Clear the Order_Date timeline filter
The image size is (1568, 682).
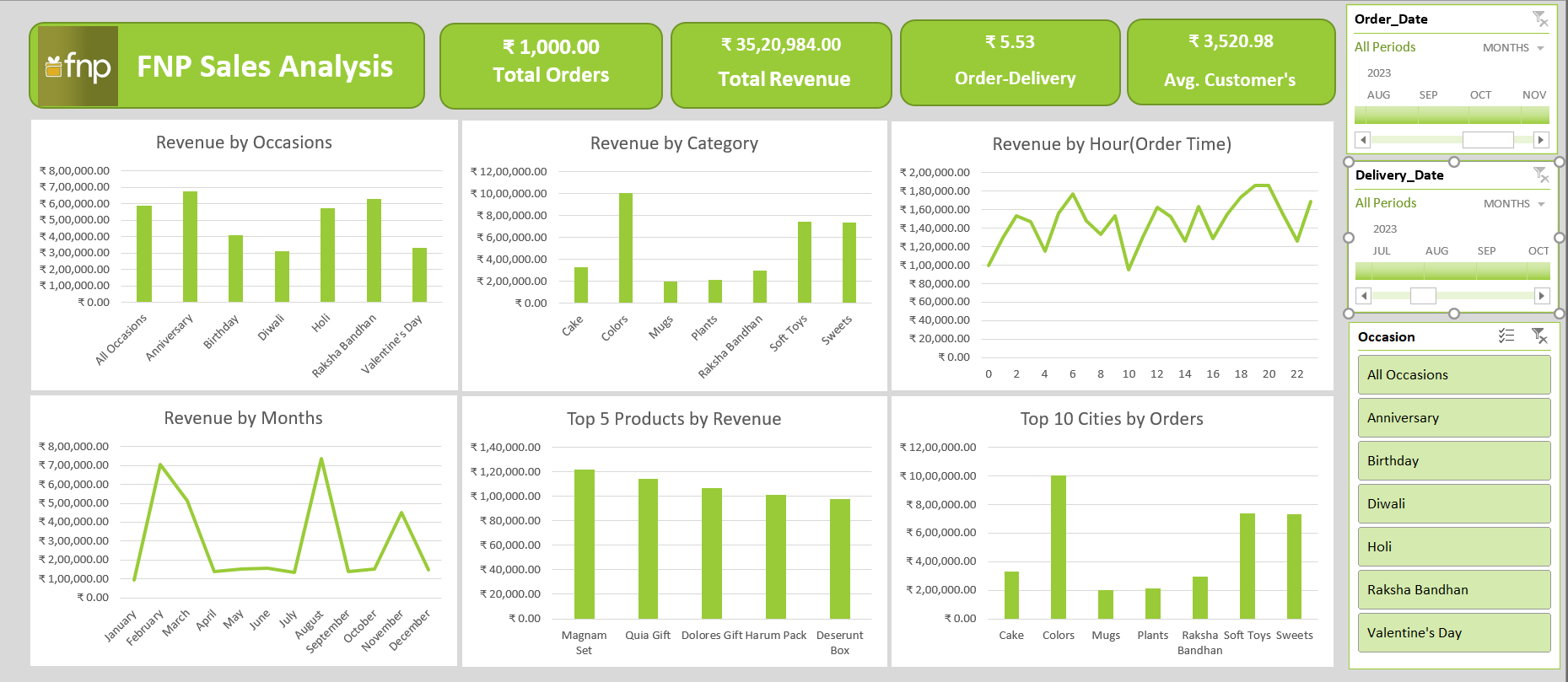pyautogui.click(x=1539, y=19)
